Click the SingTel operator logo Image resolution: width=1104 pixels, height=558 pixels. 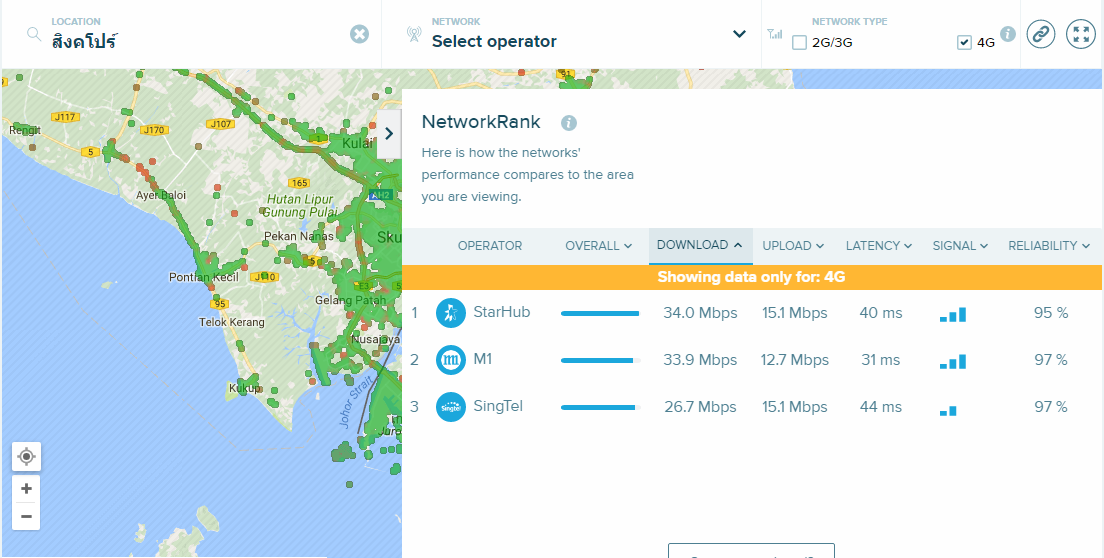point(451,407)
